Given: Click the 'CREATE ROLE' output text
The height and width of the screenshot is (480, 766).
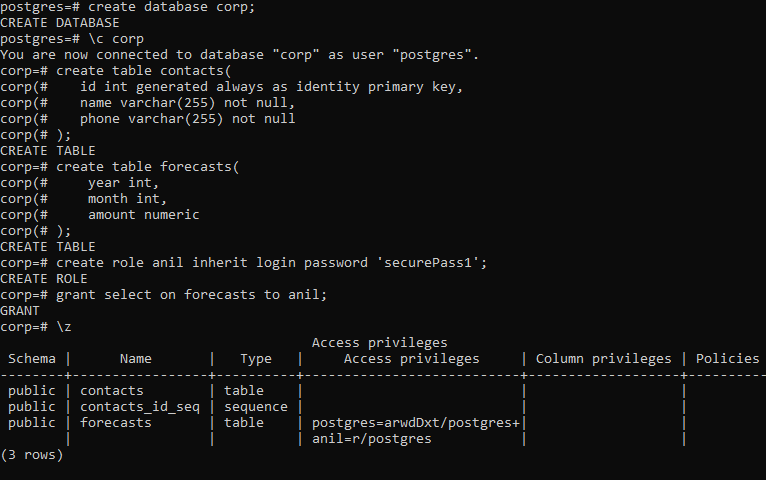Looking at the screenshot, I should (x=44, y=279).
